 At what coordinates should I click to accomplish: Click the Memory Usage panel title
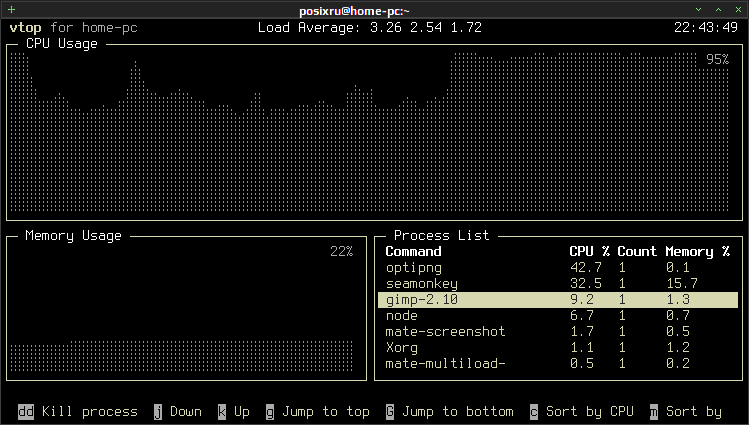click(73, 235)
